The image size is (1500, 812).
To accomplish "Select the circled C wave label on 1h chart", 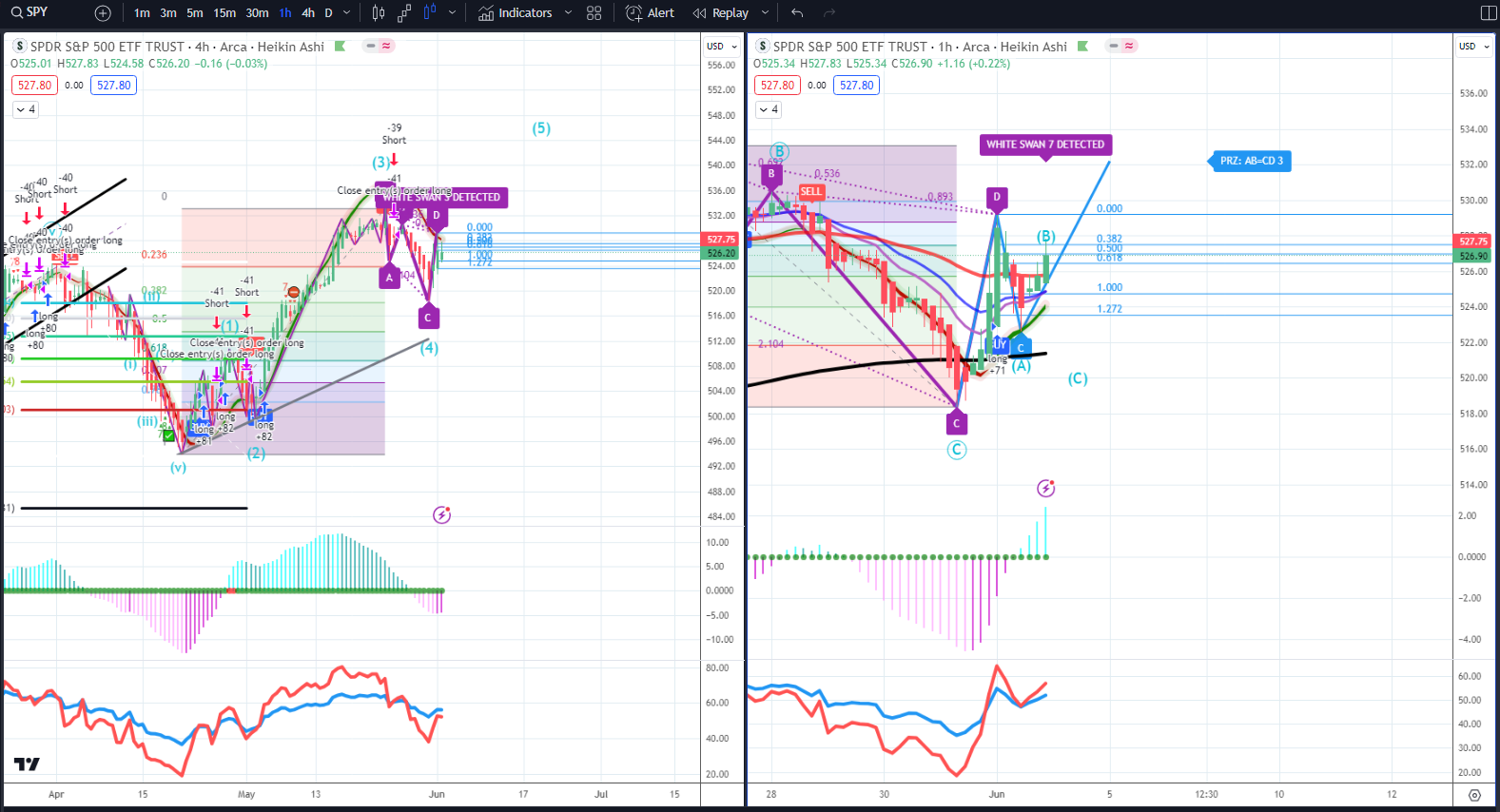I will pos(957,450).
